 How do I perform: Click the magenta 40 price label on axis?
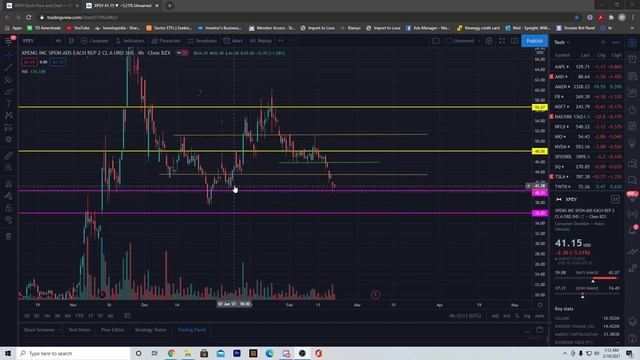[x=540, y=193]
